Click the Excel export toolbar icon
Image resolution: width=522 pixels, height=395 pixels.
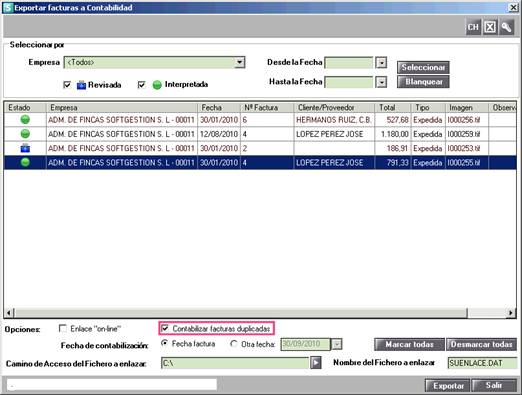coord(490,27)
